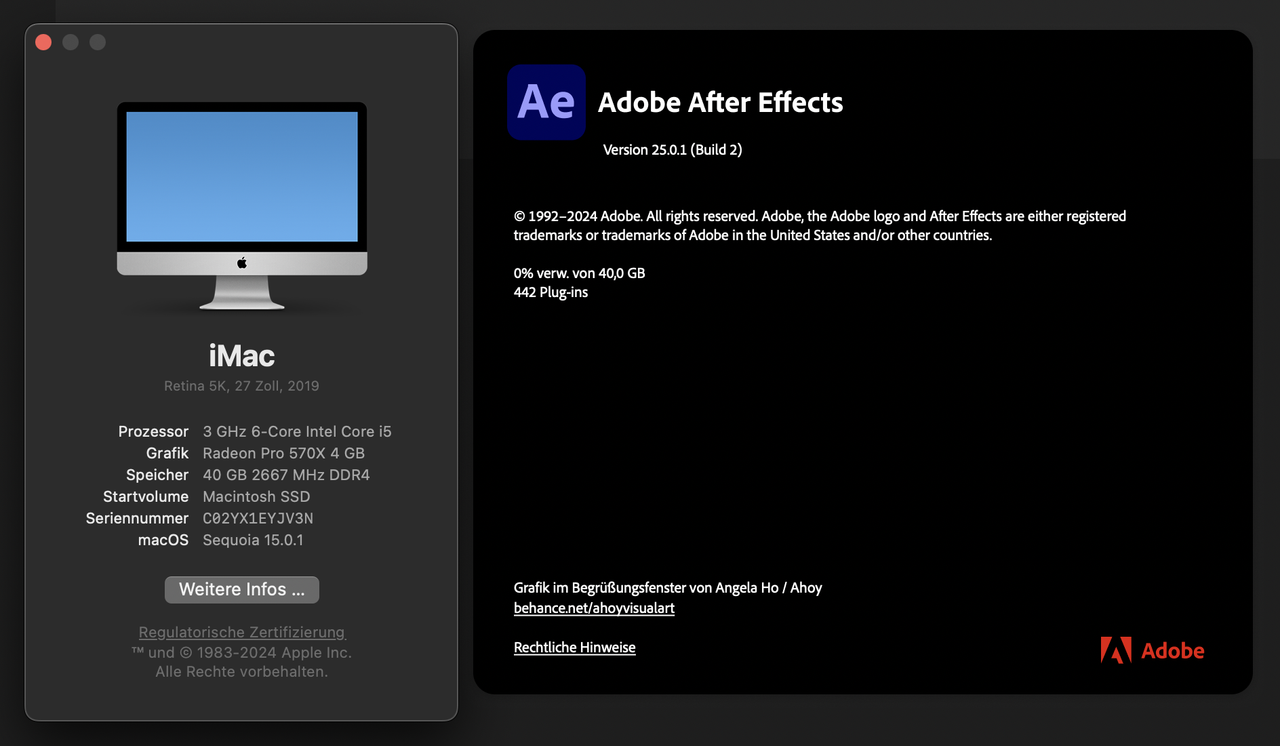
Task: Select startup volume Macintosh SSD
Action: 256,497
